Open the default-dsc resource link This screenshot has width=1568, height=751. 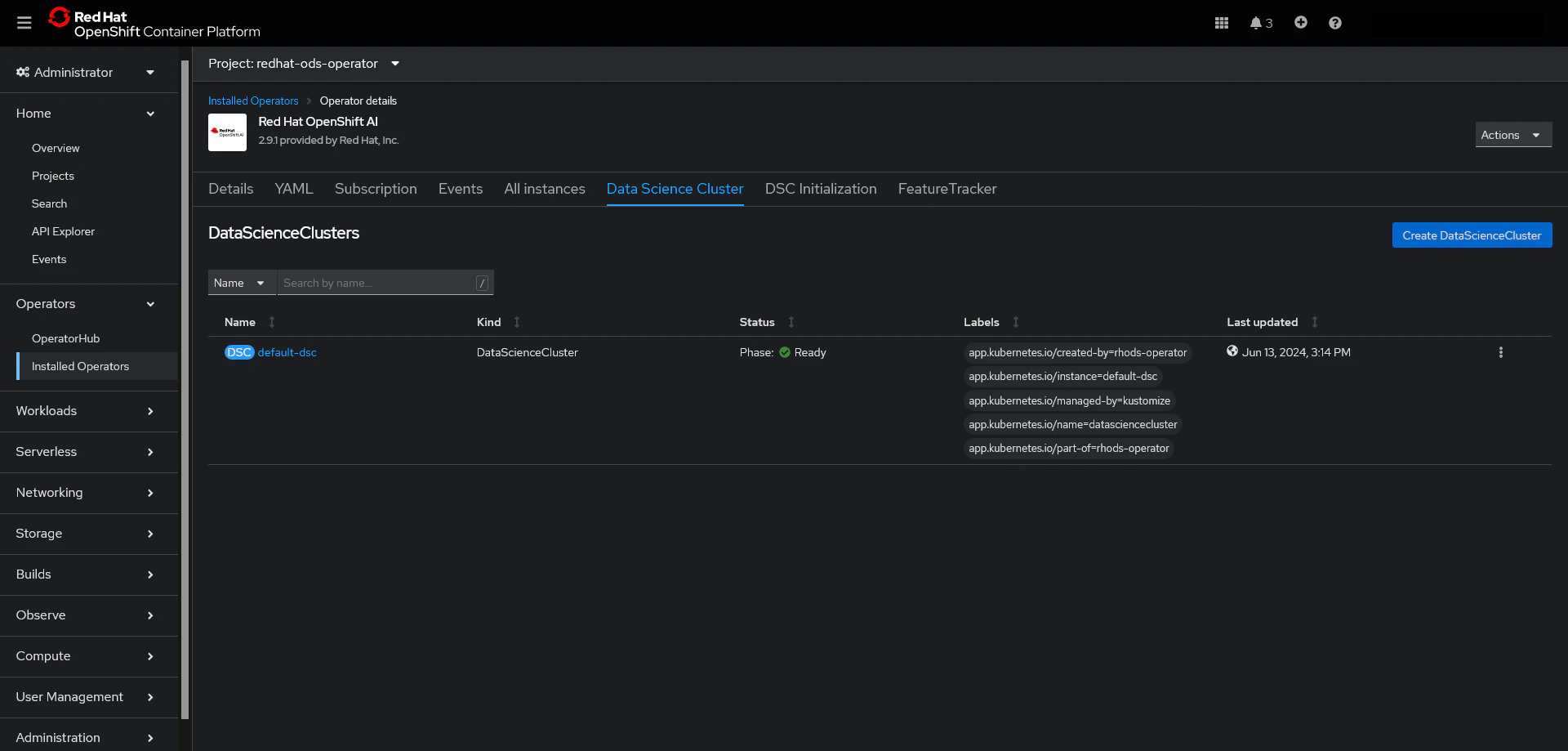tap(287, 352)
